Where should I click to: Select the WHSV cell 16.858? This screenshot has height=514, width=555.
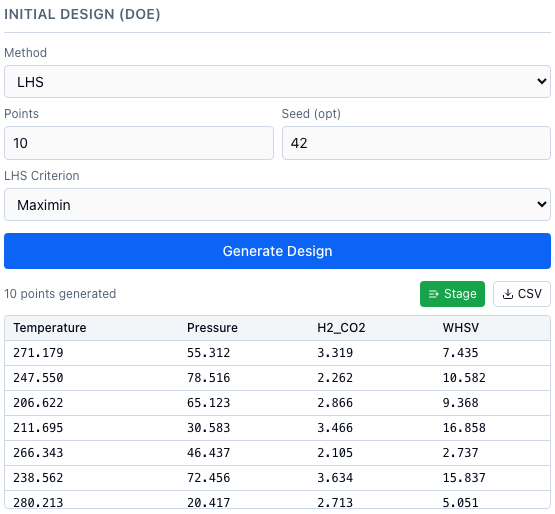[x=464, y=428]
